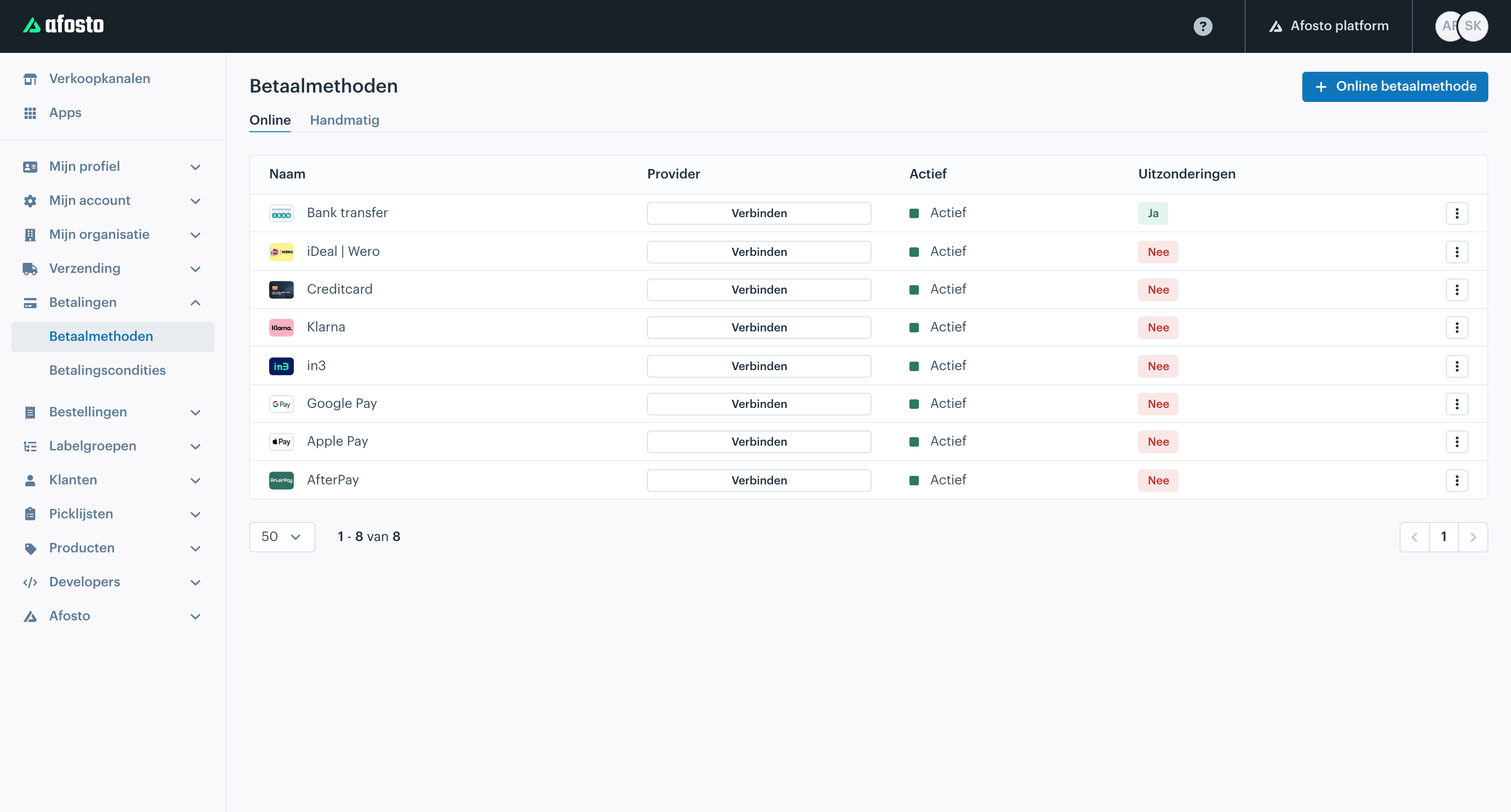
Task: Click the Apps grid icon
Action: [30, 112]
